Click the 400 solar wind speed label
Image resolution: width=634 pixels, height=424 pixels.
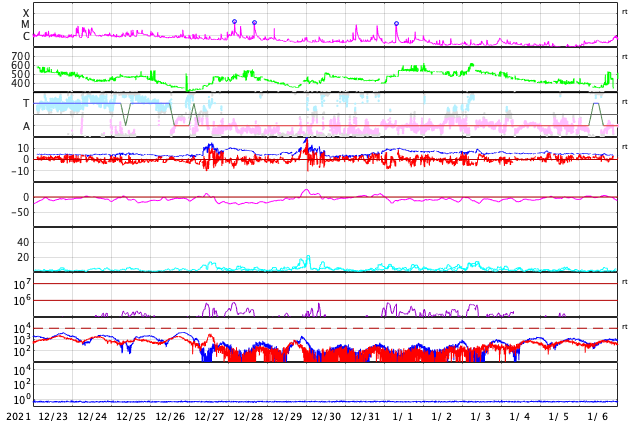[x=21, y=83]
